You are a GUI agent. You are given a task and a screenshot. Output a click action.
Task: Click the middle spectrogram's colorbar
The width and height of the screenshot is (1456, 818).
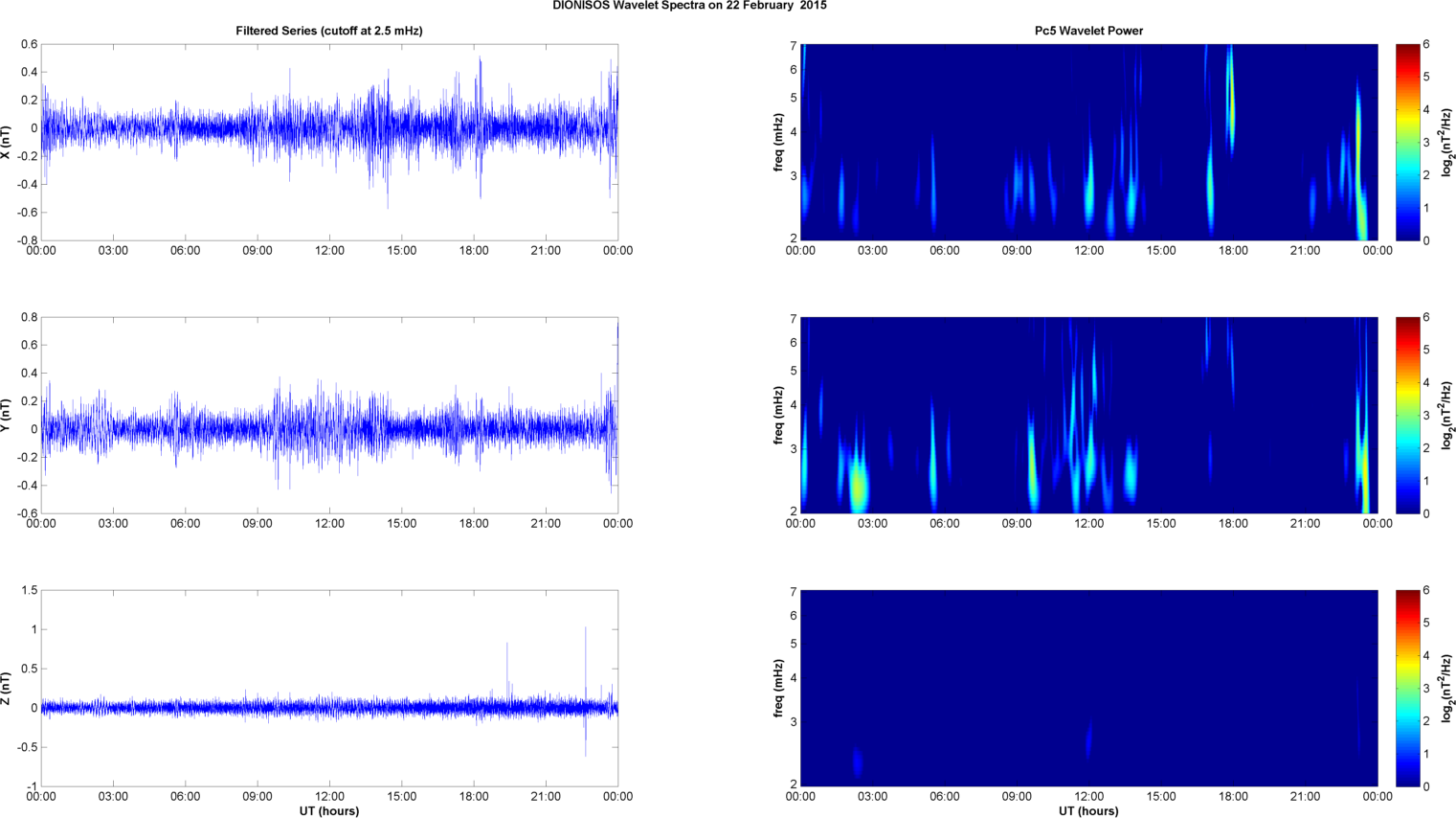(x=1407, y=415)
